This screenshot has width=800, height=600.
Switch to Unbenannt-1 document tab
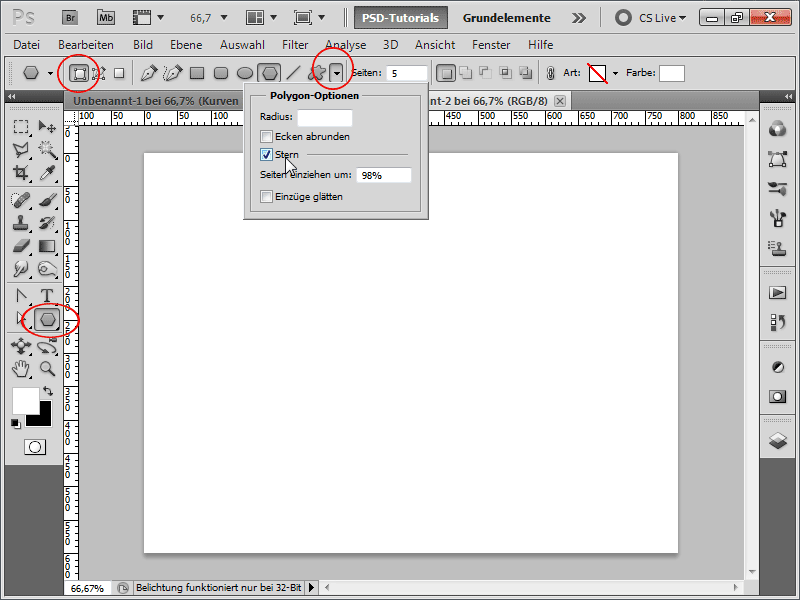coord(155,101)
